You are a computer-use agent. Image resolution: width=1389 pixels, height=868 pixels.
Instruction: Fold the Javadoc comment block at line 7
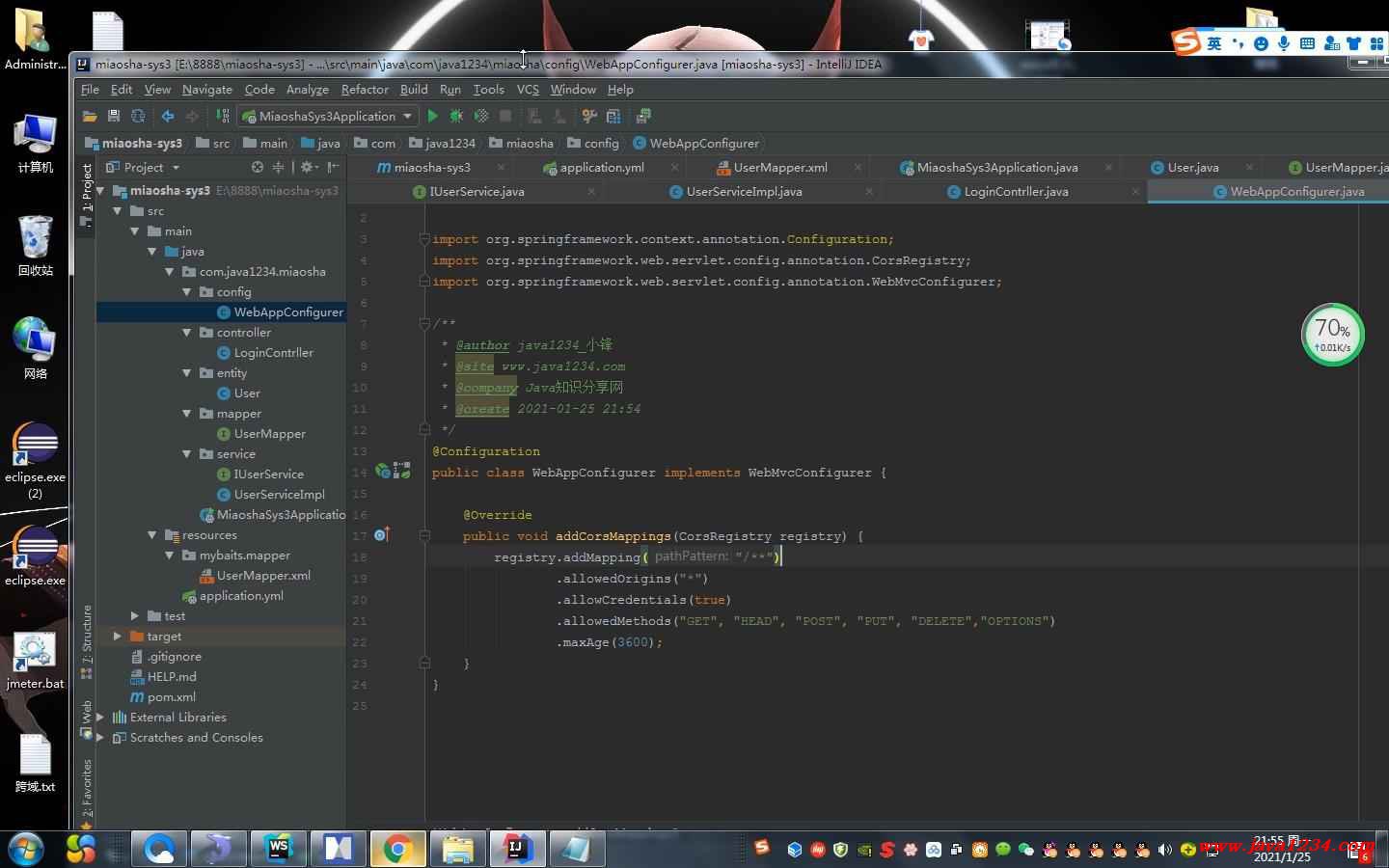[424, 323]
